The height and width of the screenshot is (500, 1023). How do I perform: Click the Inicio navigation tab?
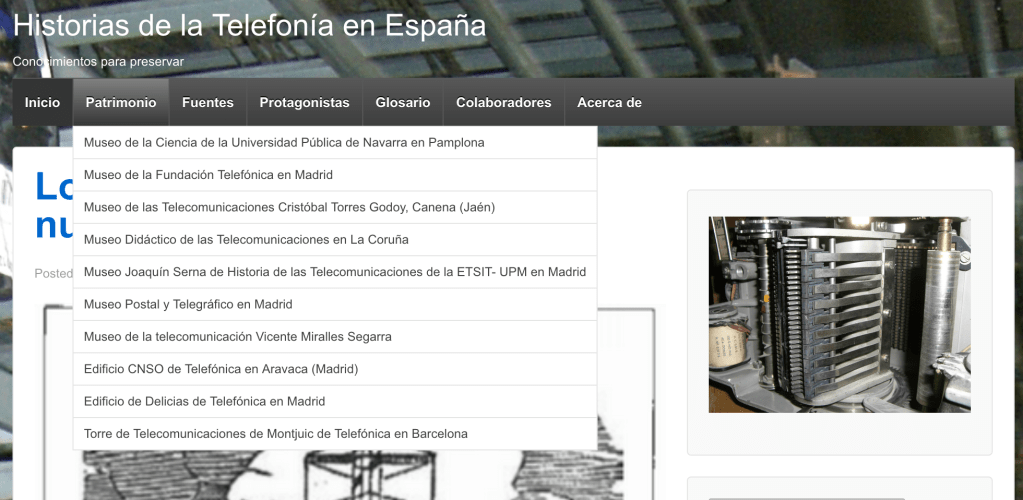(42, 102)
